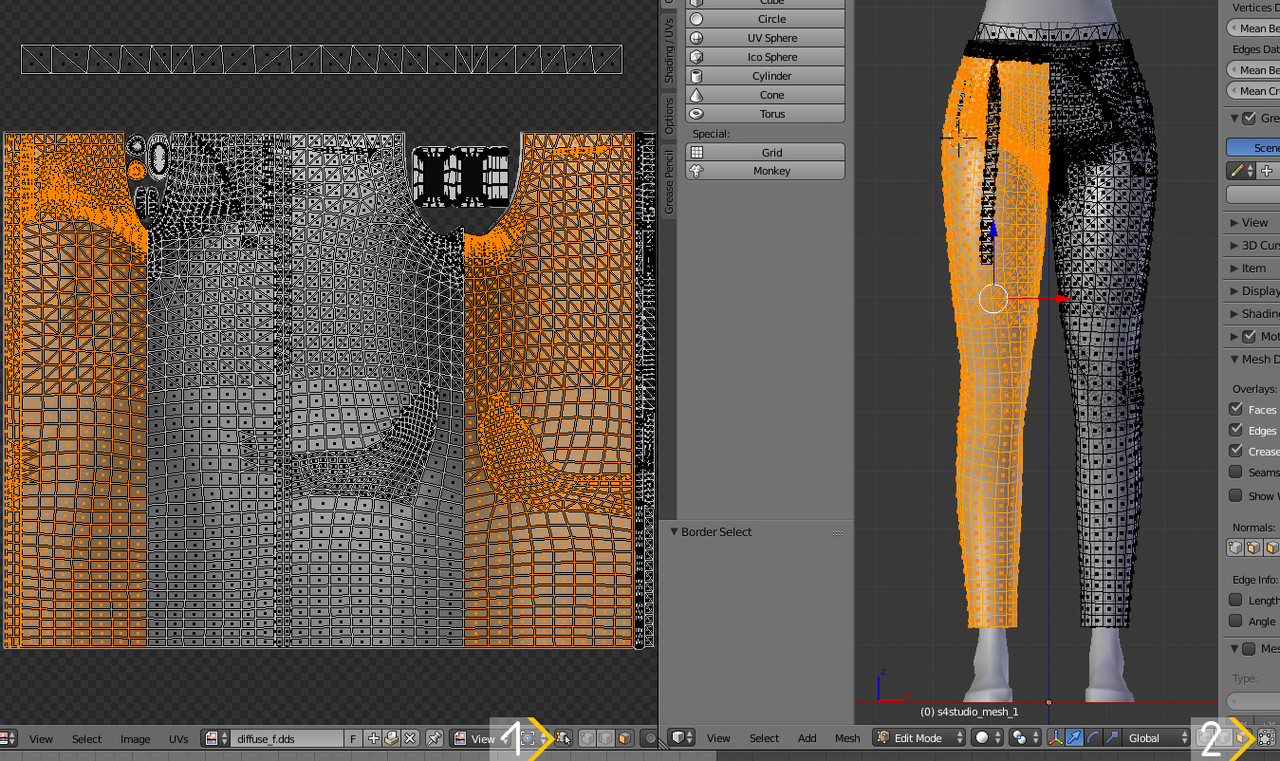Click open image folder icon in UV editor
Screen dimensions: 1280x761
[x=391, y=739]
